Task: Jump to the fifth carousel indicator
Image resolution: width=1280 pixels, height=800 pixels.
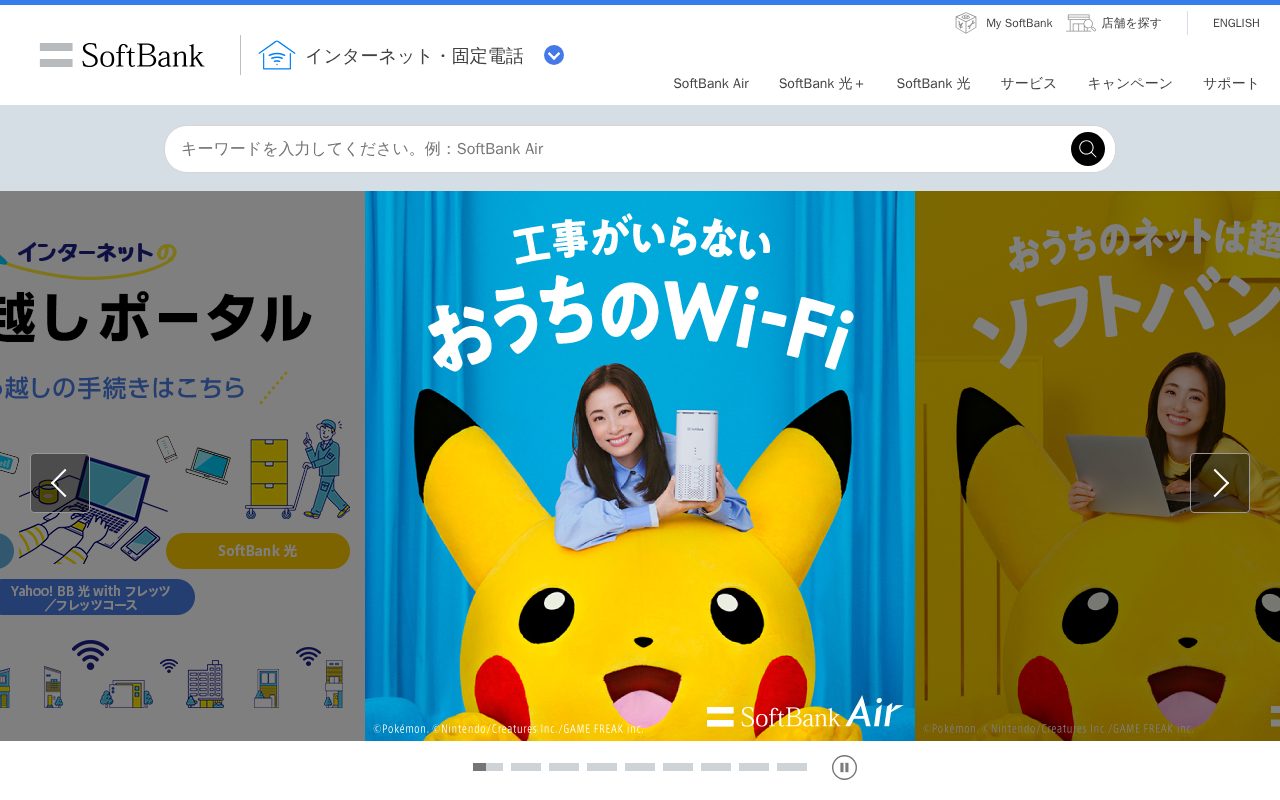Action: point(640,767)
